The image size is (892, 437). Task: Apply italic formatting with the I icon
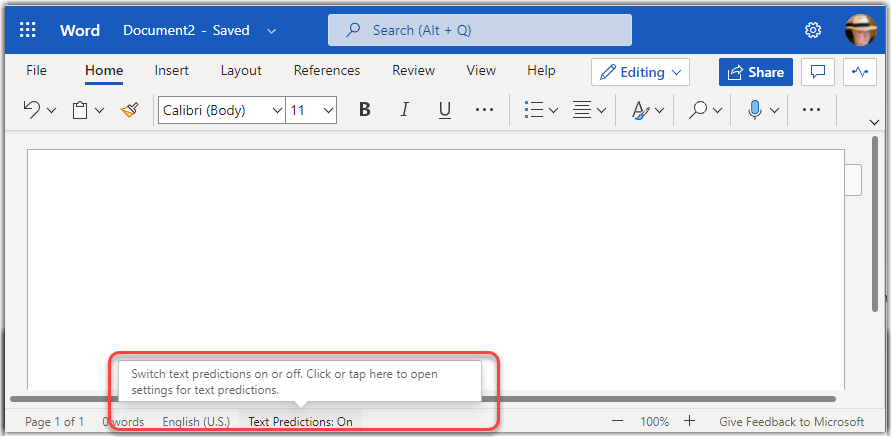[x=404, y=110]
